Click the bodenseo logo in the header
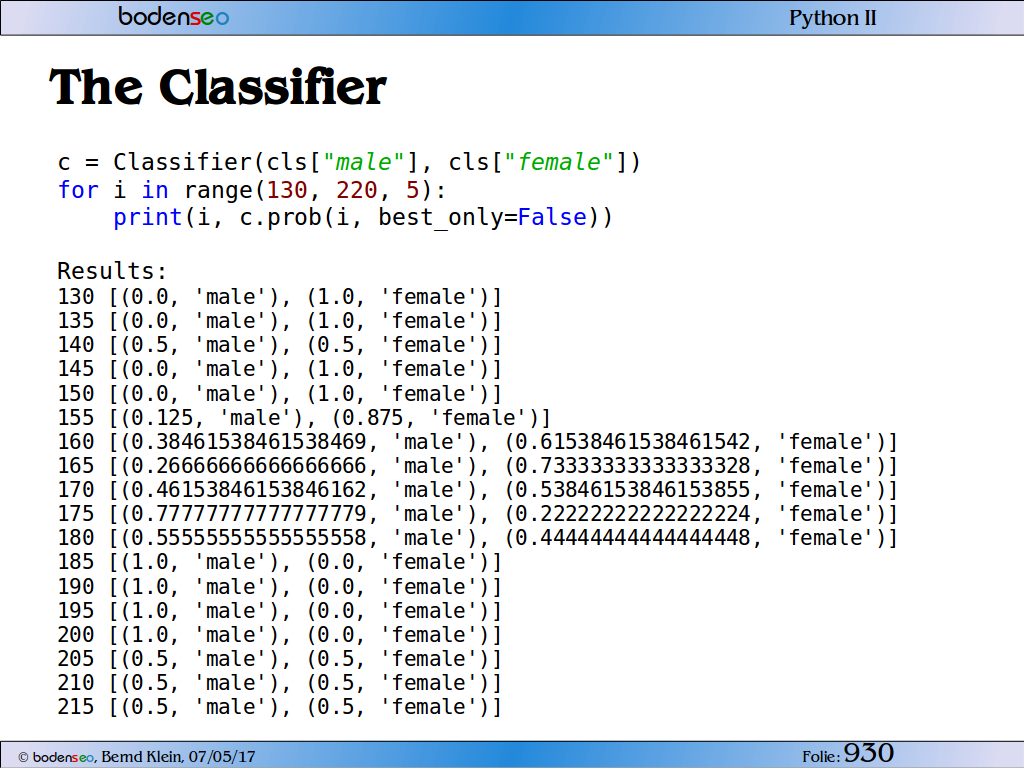Viewport: 1024px width, 768px height. [x=174, y=16]
